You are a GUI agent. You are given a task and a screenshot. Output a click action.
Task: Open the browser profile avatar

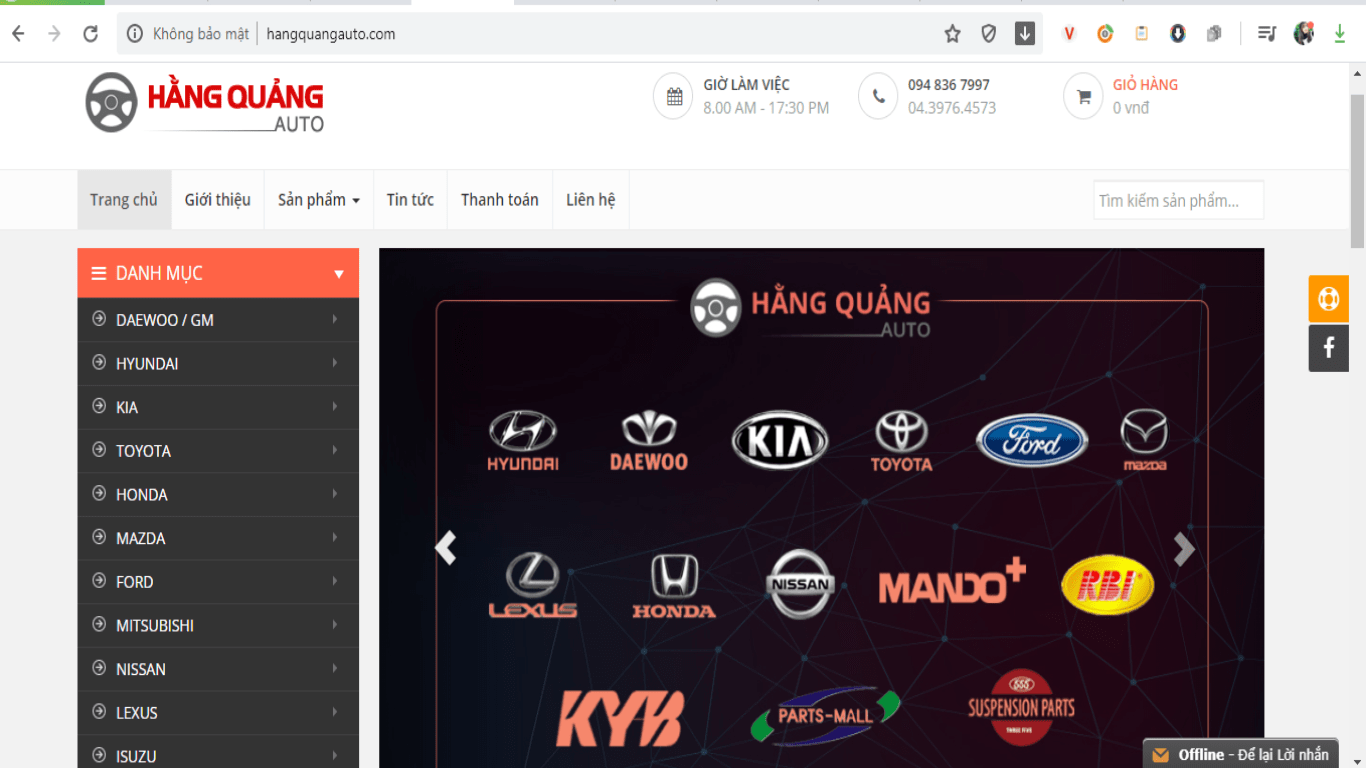pyautogui.click(x=1304, y=34)
